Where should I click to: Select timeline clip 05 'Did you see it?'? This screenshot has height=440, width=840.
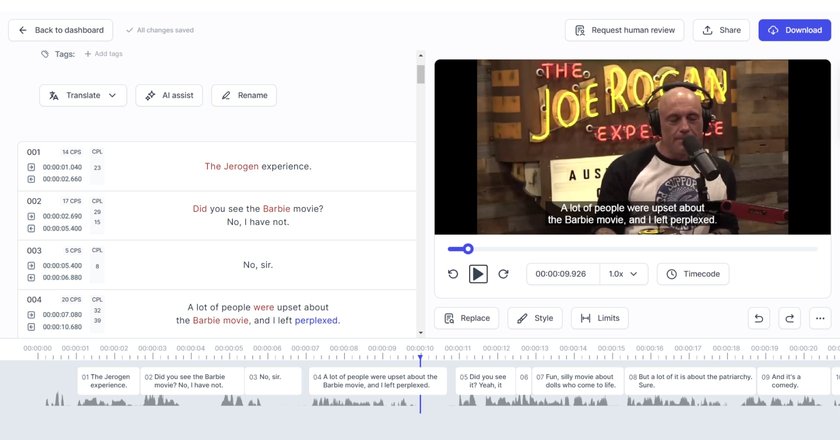point(485,381)
